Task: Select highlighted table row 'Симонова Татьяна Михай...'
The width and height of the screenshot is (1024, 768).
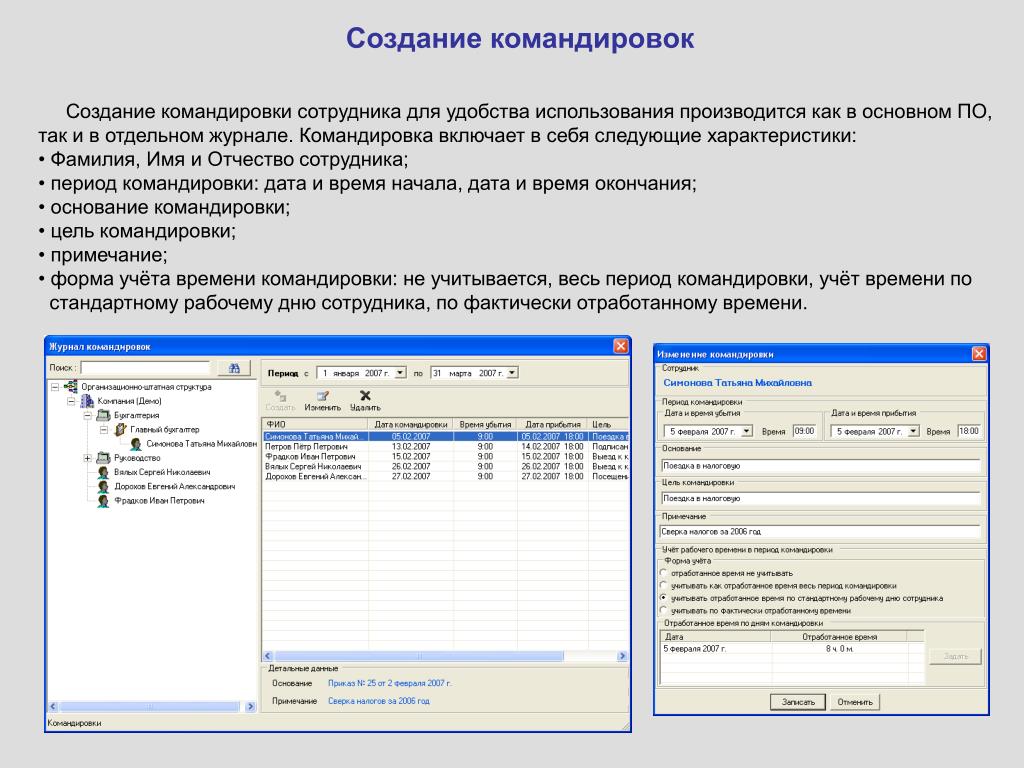Action: tap(445, 436)
